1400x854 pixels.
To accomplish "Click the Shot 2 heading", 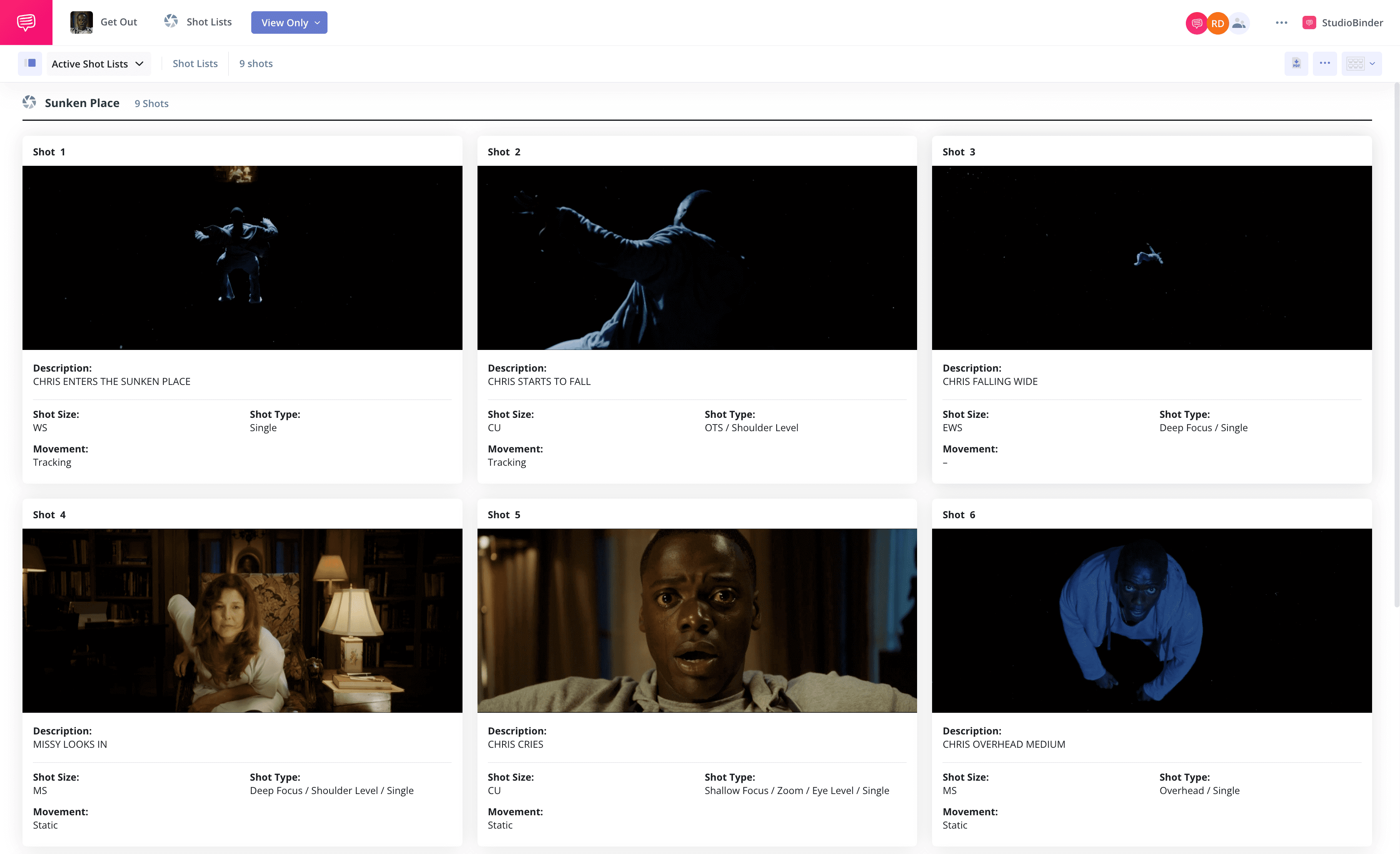I will 504,152.
